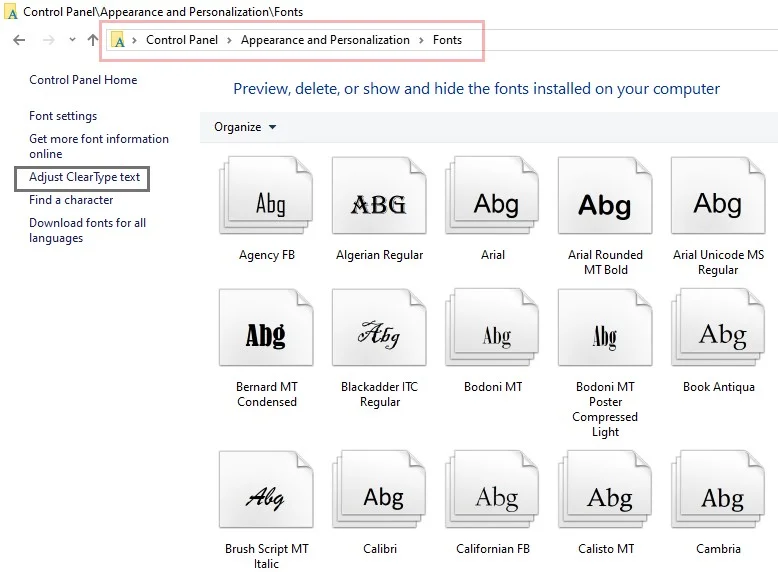
Task: Open Find a character link
Action: 71,200
